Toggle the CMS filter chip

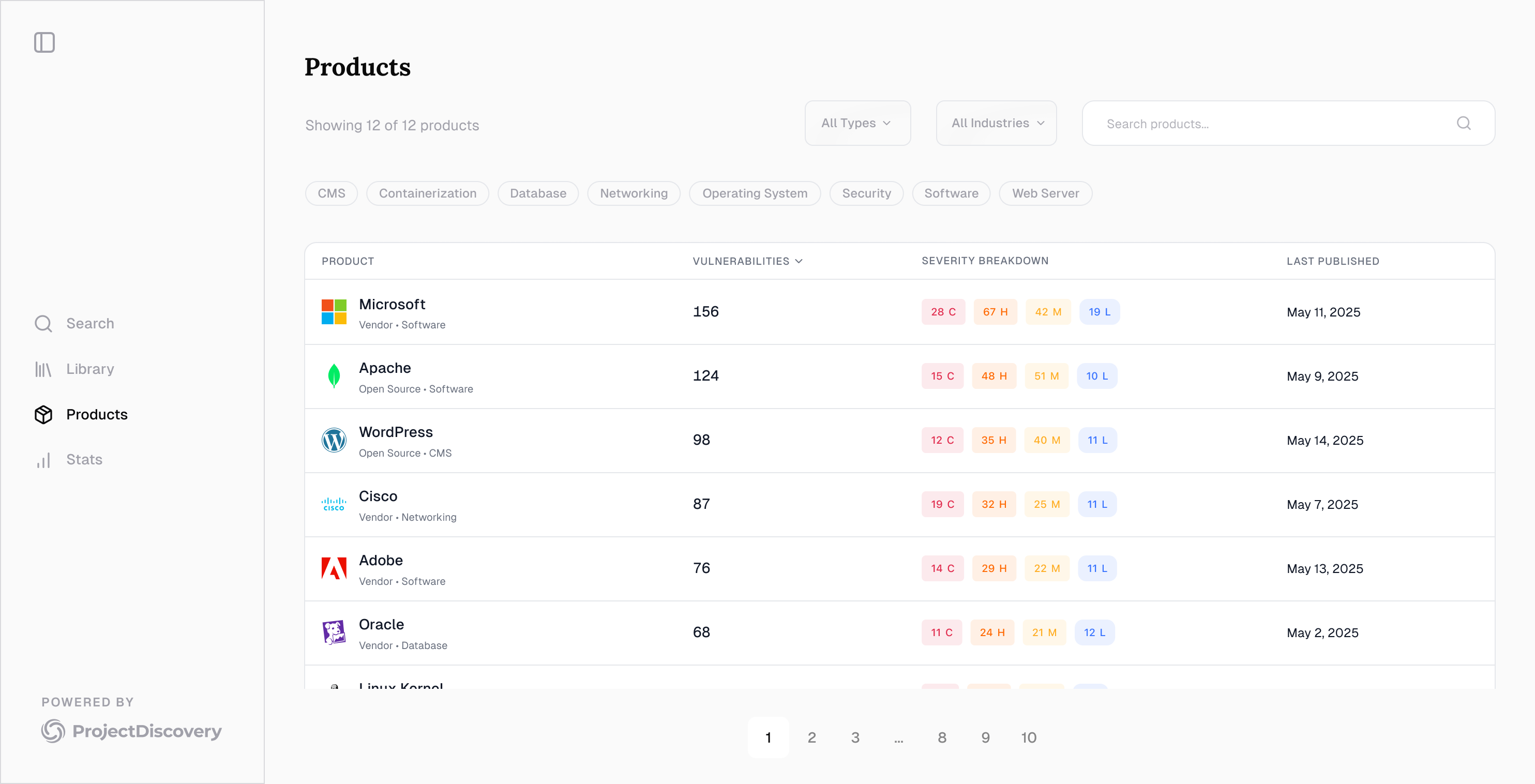[x=332, y=193]
